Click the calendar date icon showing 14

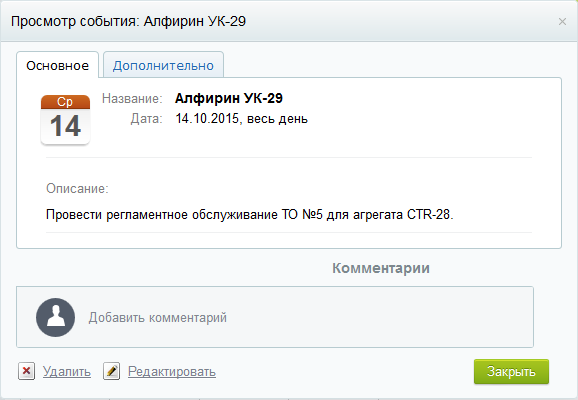(x=65, y=120)
